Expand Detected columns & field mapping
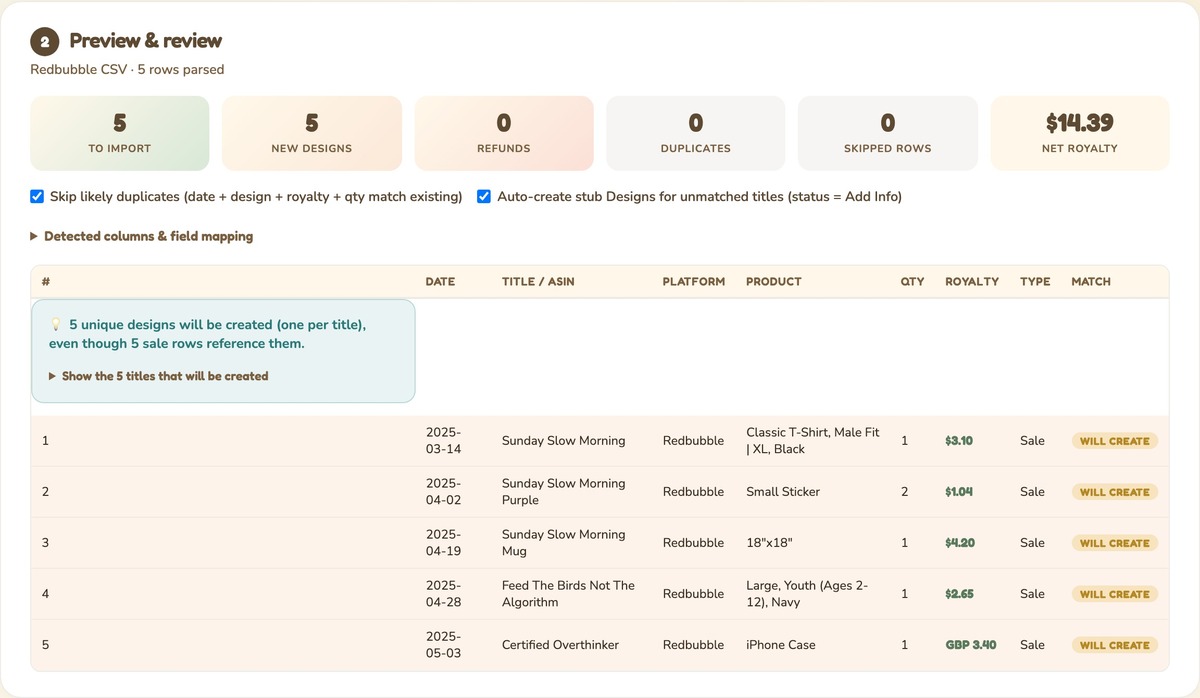Image resolution: width=1200 pixels, height=698 pixels. 142,237
